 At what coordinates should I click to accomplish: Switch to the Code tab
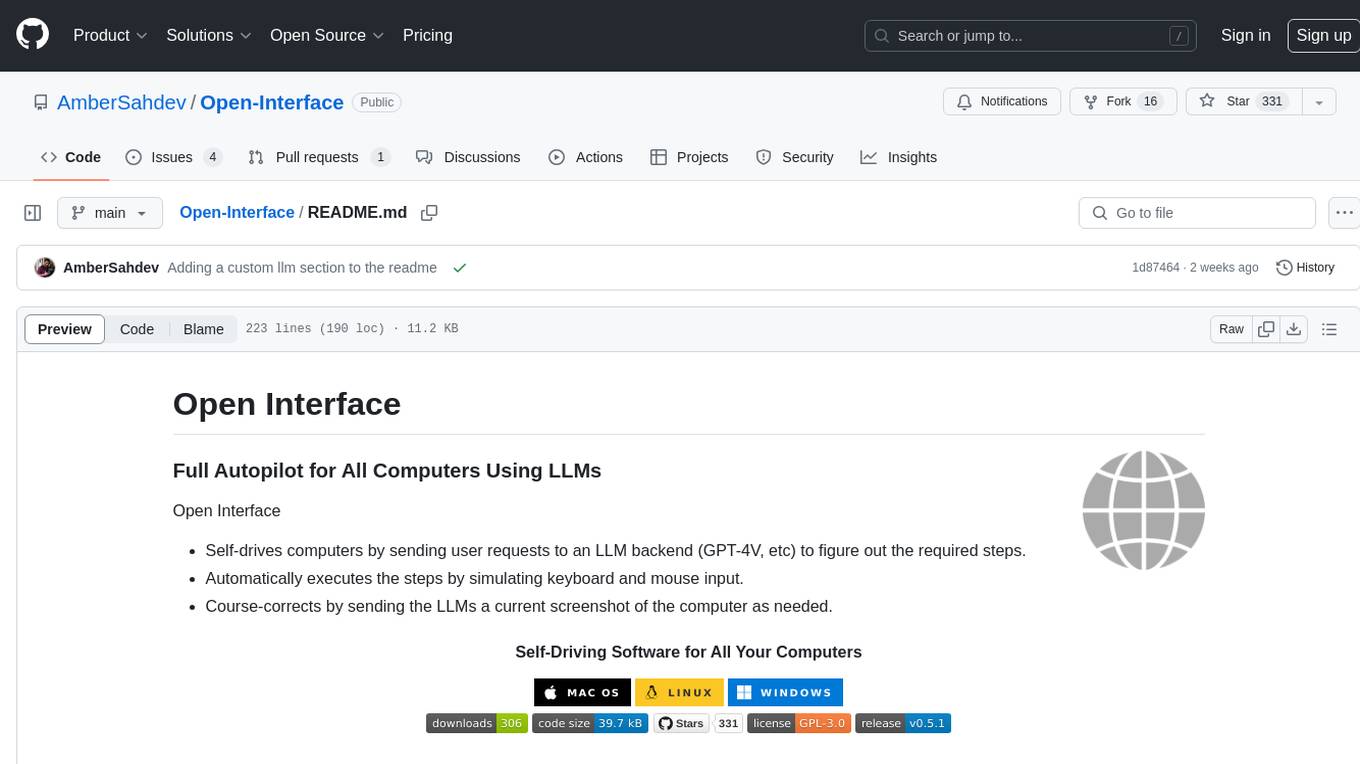(x=70, y=157)
